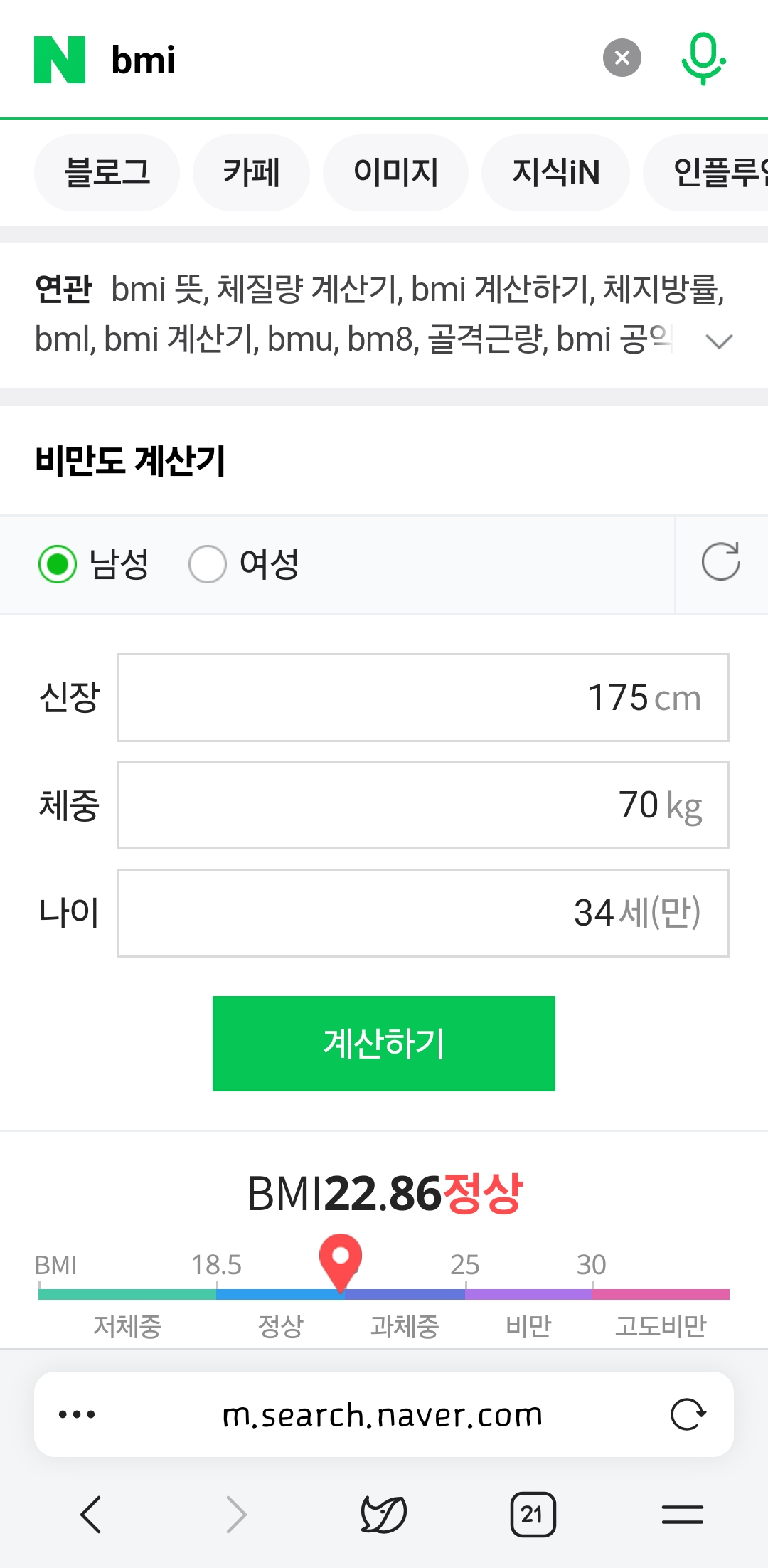Select the 여성 radio button
768x1568 pixels.
[208, 564]
